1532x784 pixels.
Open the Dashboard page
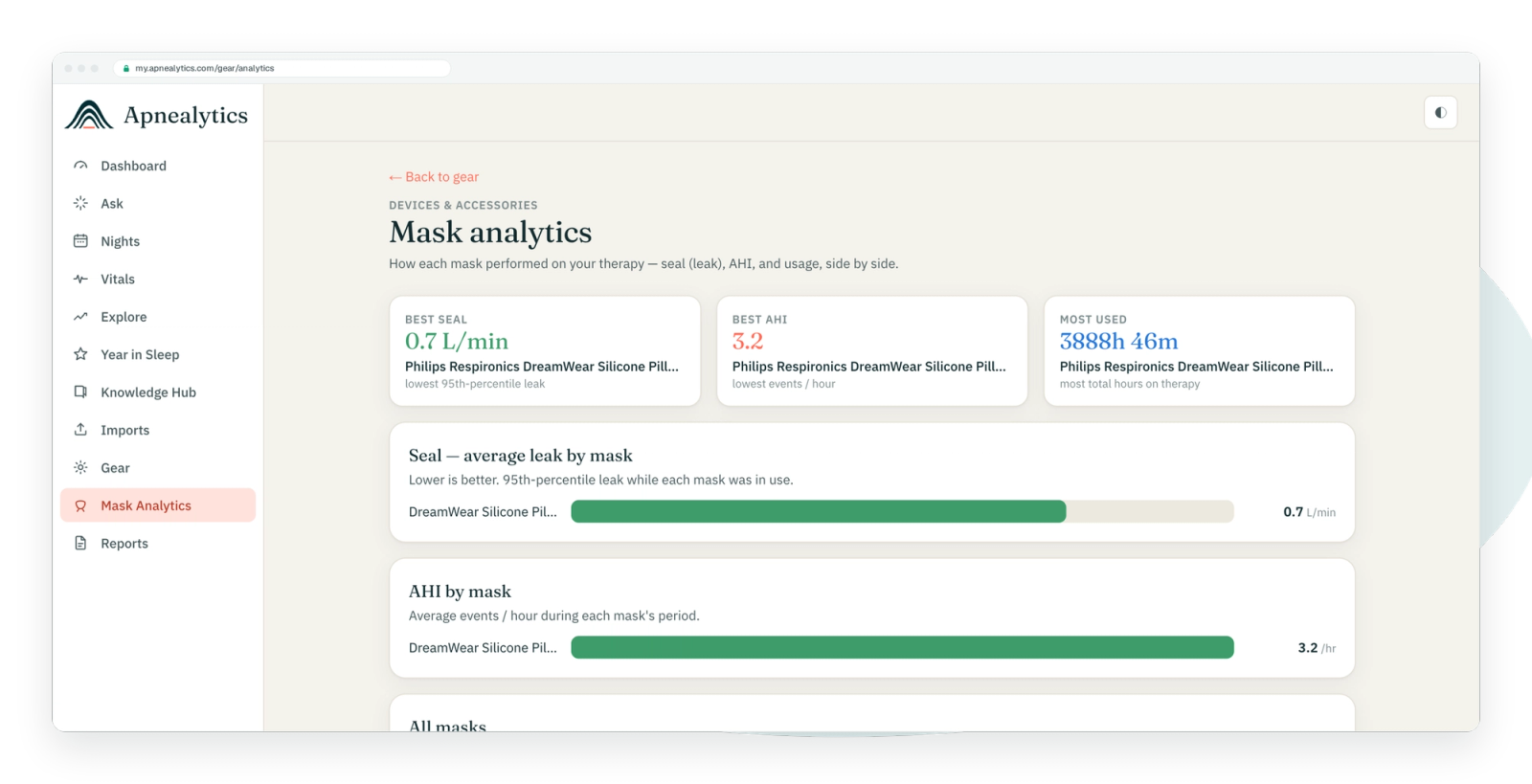coord(158,166)
